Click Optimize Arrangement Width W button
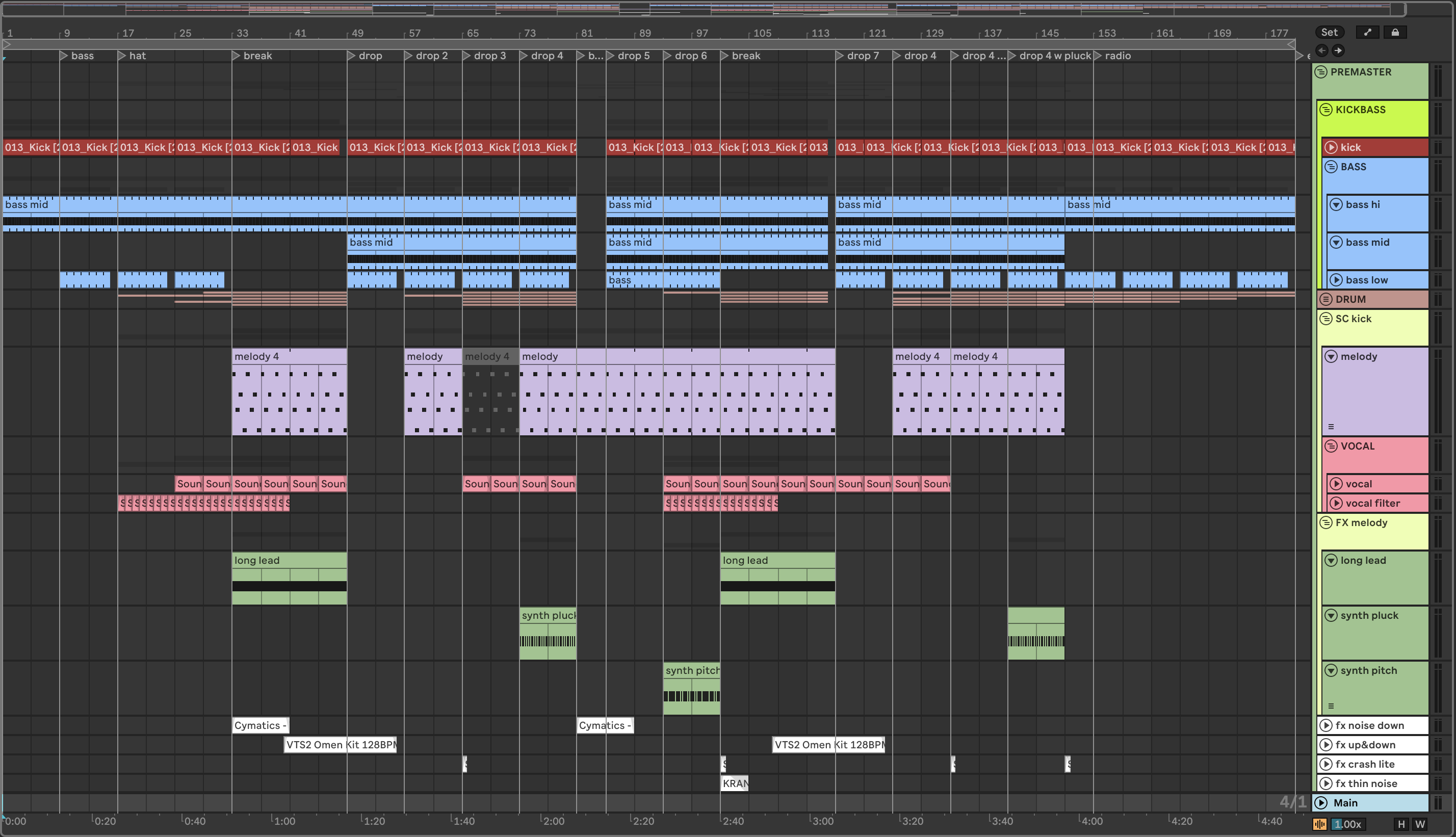This screenshot has height=837, width=1456. [x=1420, y=824]
